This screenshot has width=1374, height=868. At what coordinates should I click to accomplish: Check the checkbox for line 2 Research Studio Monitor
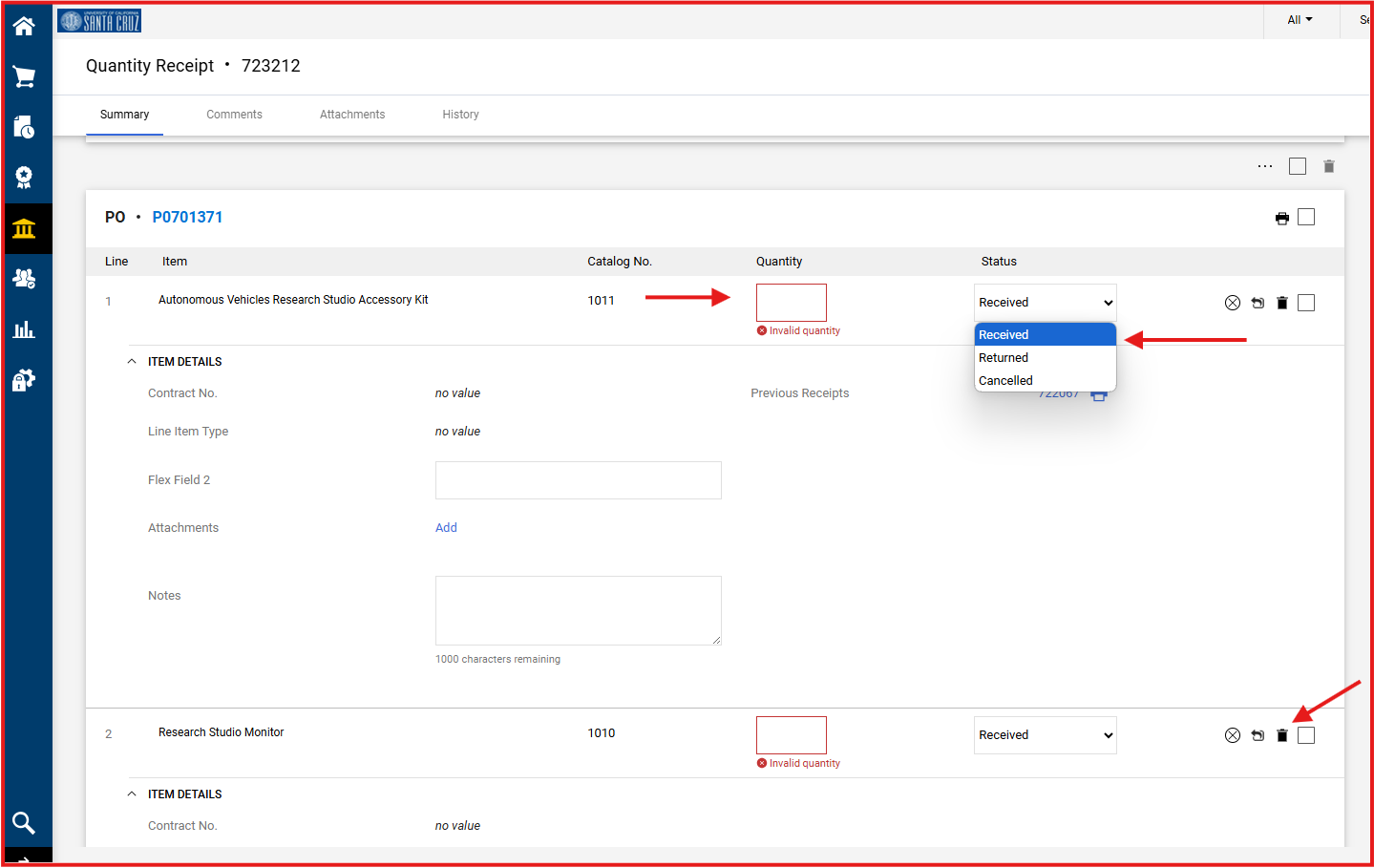(x=1306, y=735)
